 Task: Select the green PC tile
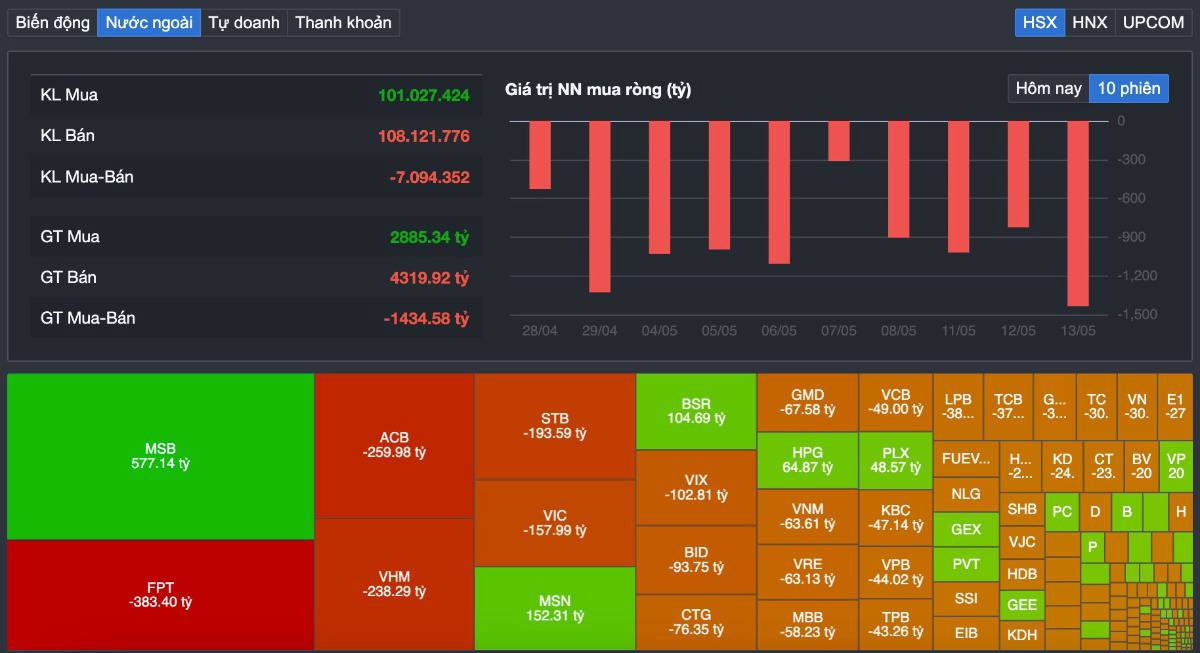point(1062,511)
